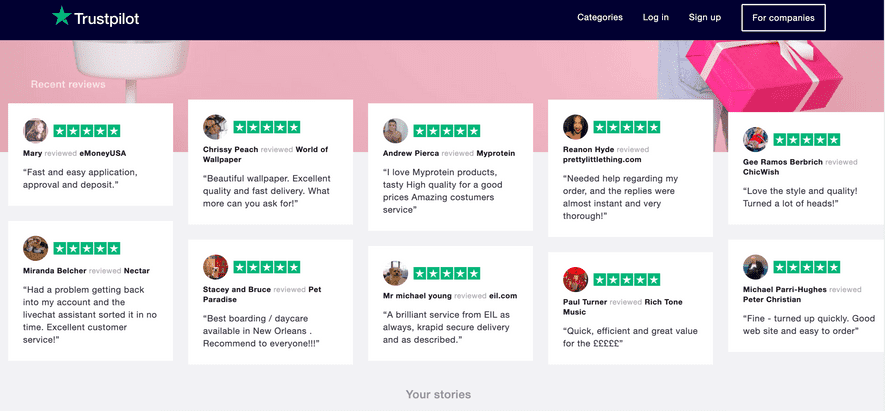Click Chrissy Peach's profile avatar
The height and width of the screenshot is (411, 885).
coord(216,127)
